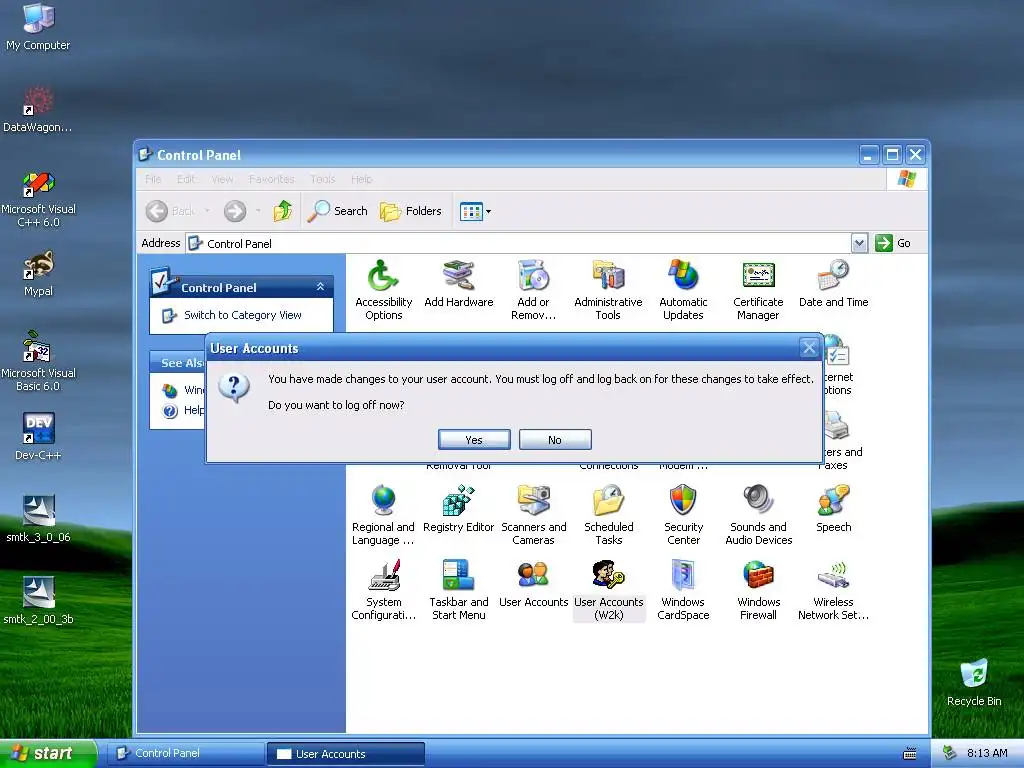This screenshot has height=768, width=1024.
Task: Open Sounds and Audio Devices icon
Action: (758, 515)
